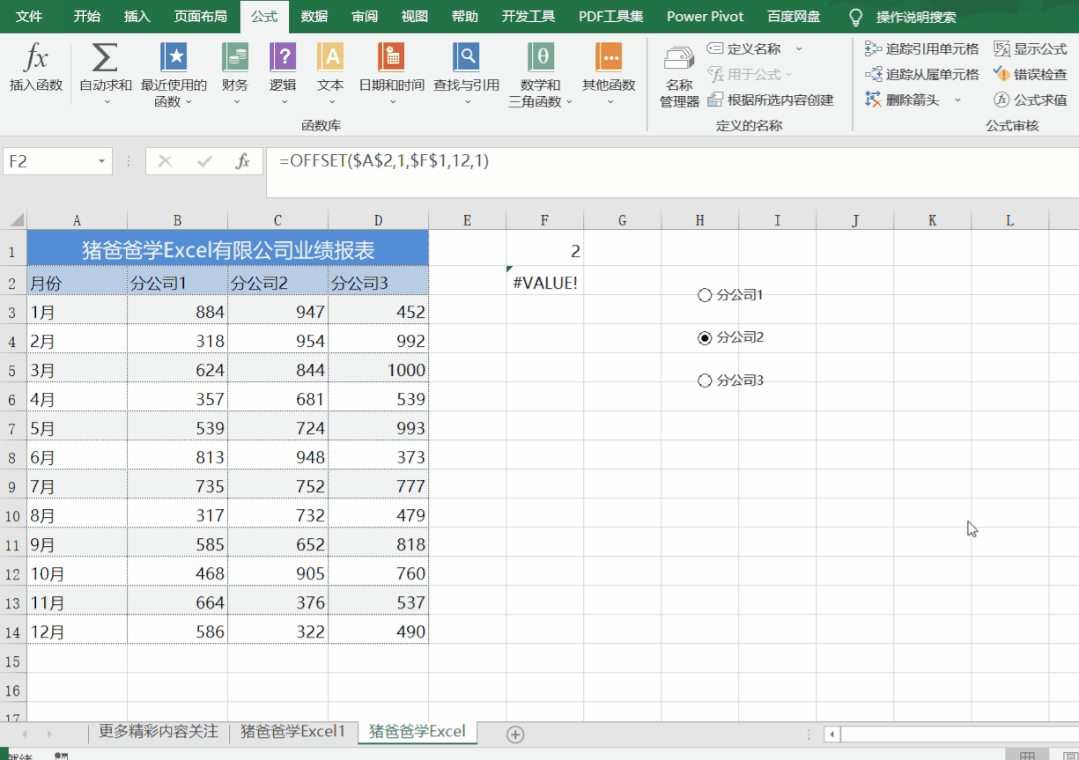Expand the Remove Arrows dropdown arrow

(957, 100)
